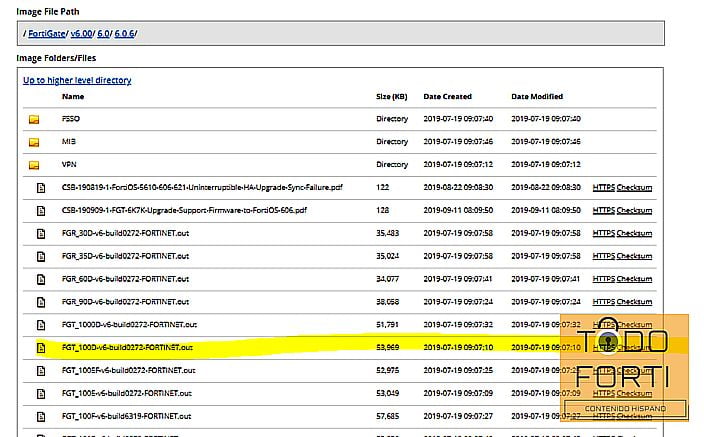
Task: Click the Date Modified column header
Action: [x=537, y=97]
